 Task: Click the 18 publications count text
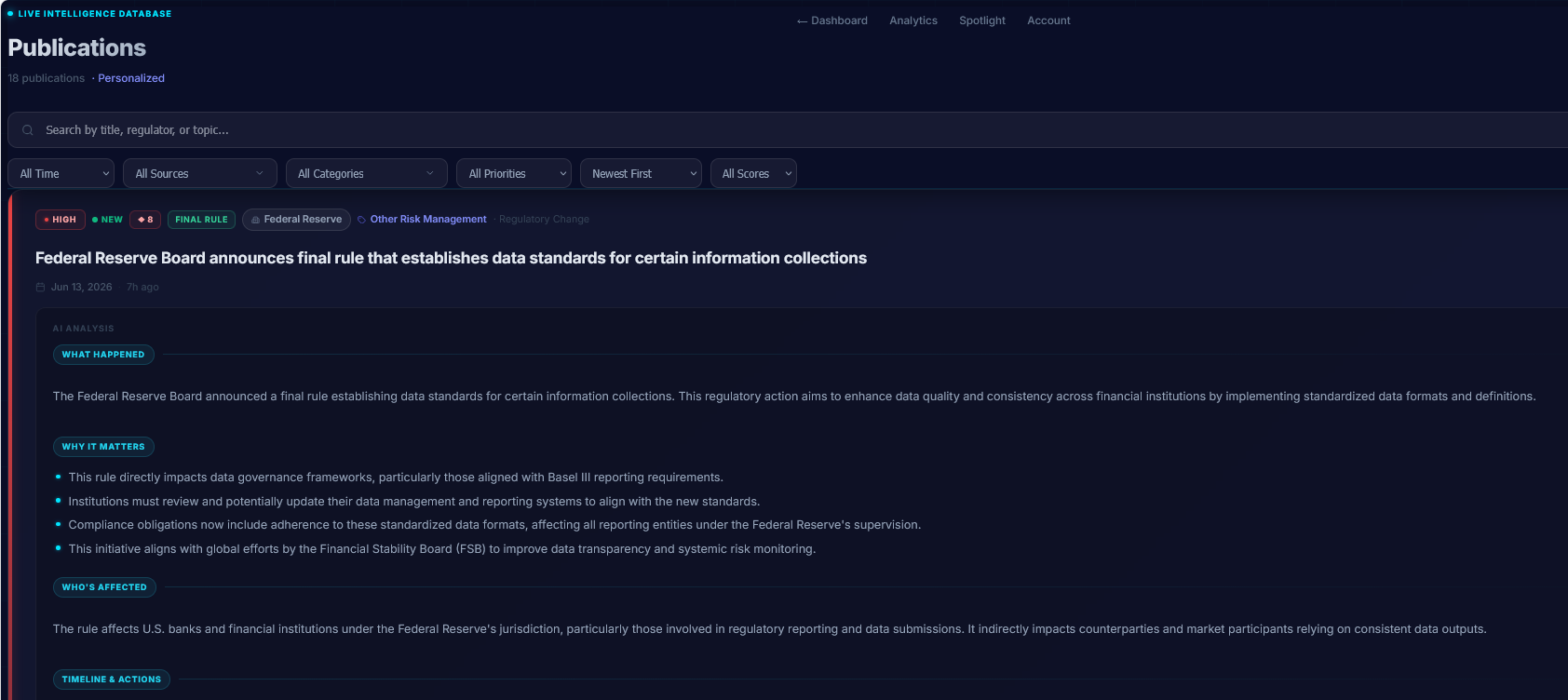pos(47,78)
